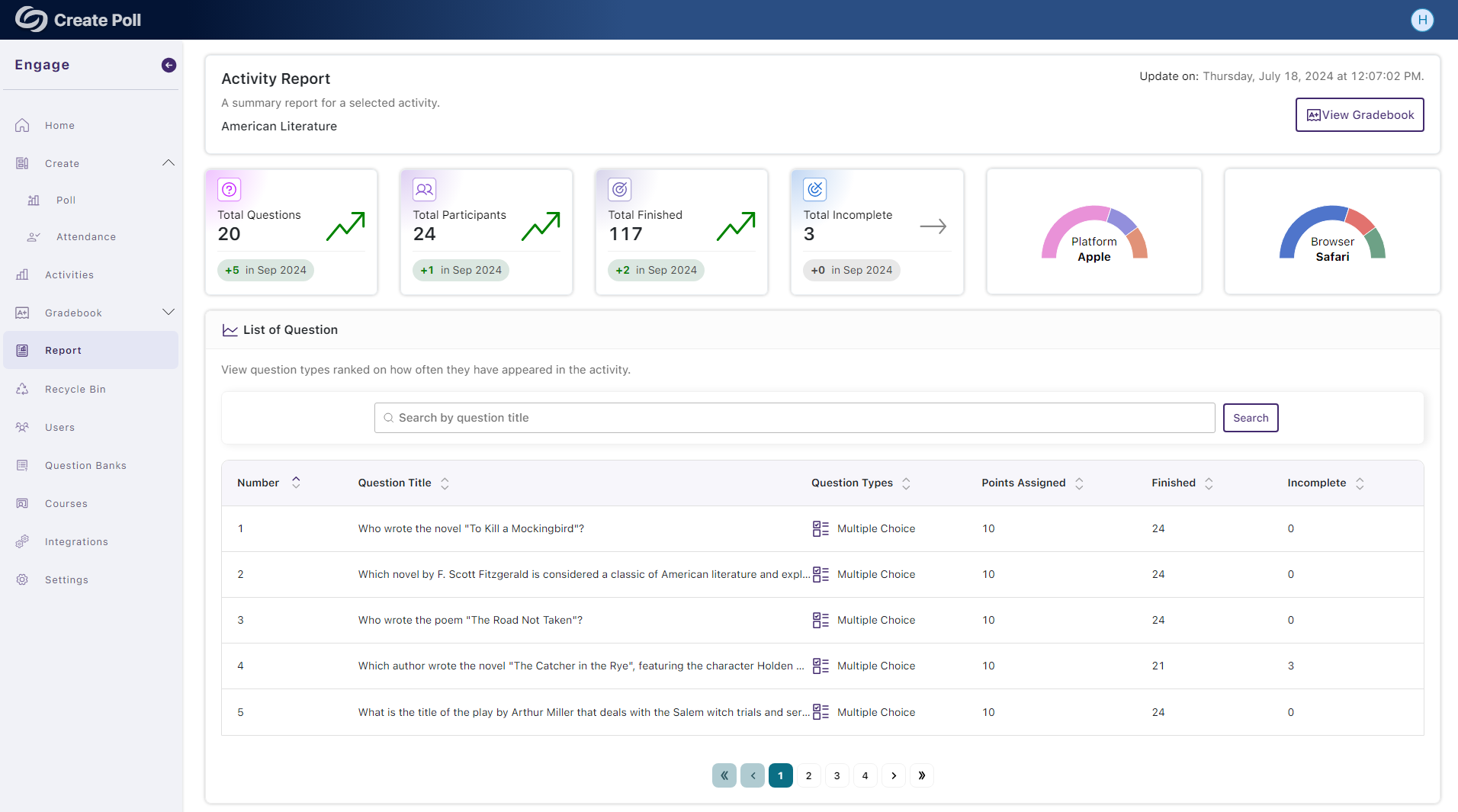Click the Search by question title field
This screenshot has height=812, width=1458.
click(794, 418)
